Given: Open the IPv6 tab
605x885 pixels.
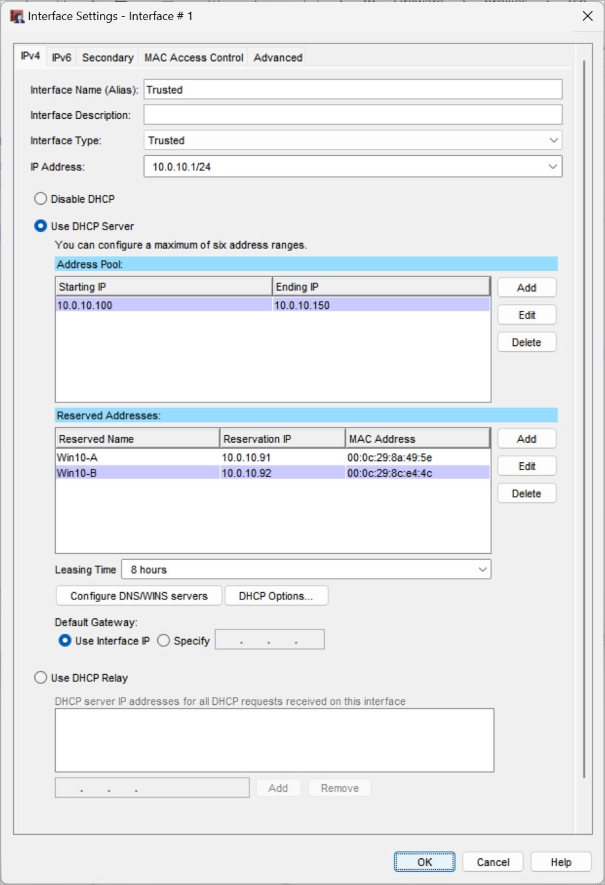Looking at the screenshot, I should click(x=62, y=58).
